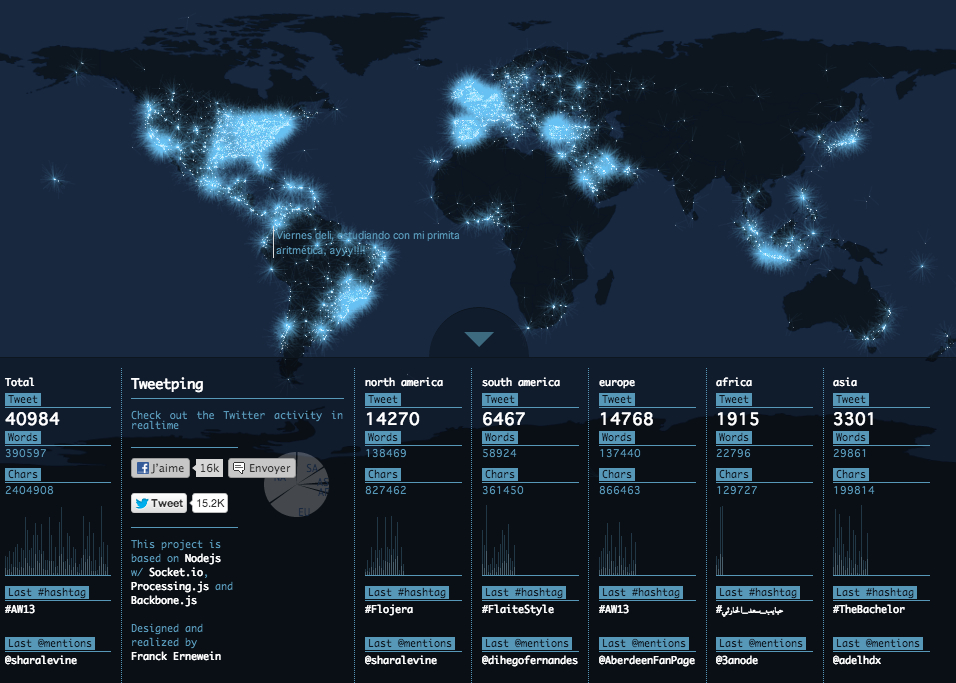Click the asia activity bar chart
The image size is (956, 683).
(x=881, y=541)
